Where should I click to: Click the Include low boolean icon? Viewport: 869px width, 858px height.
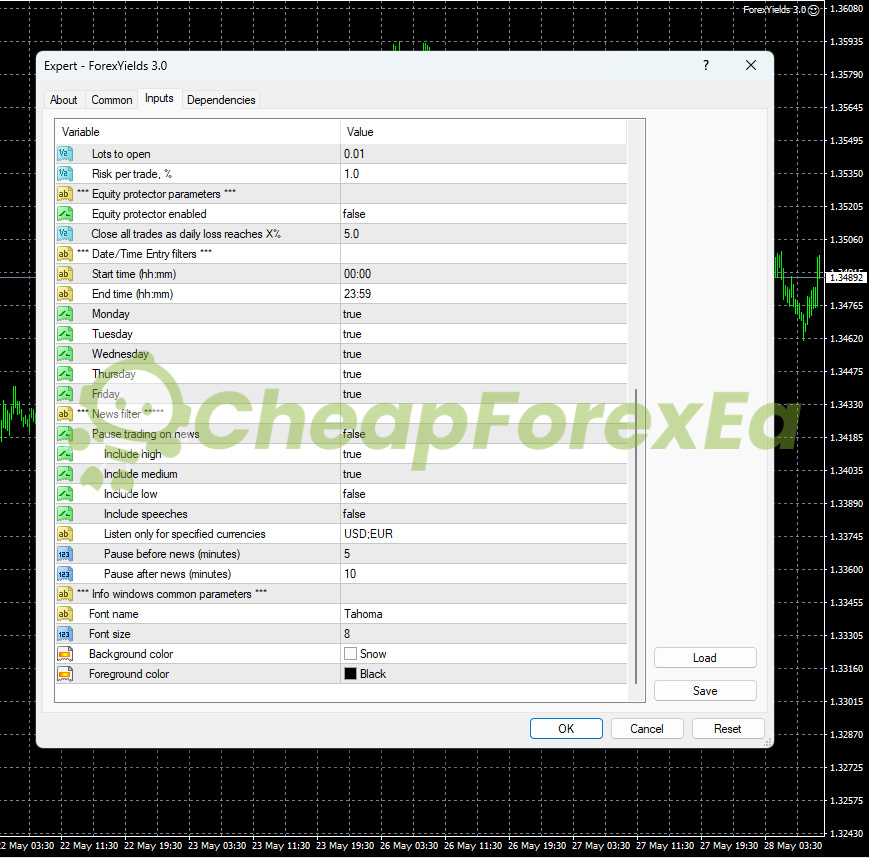65,494
